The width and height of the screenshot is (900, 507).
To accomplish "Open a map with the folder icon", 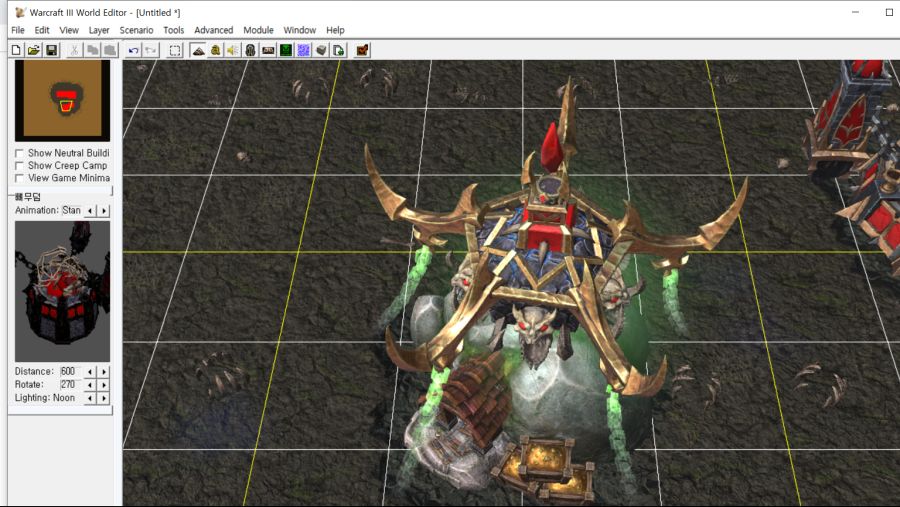I will click(34, 51).
